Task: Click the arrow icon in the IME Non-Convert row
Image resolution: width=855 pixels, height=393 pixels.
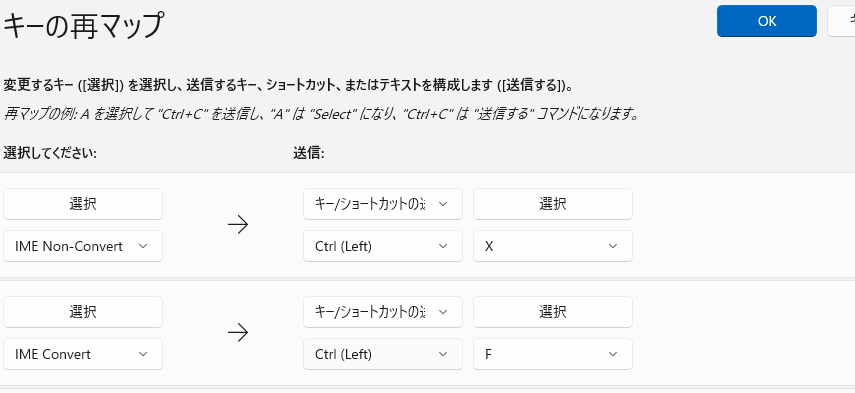Action: click(238, 225)
